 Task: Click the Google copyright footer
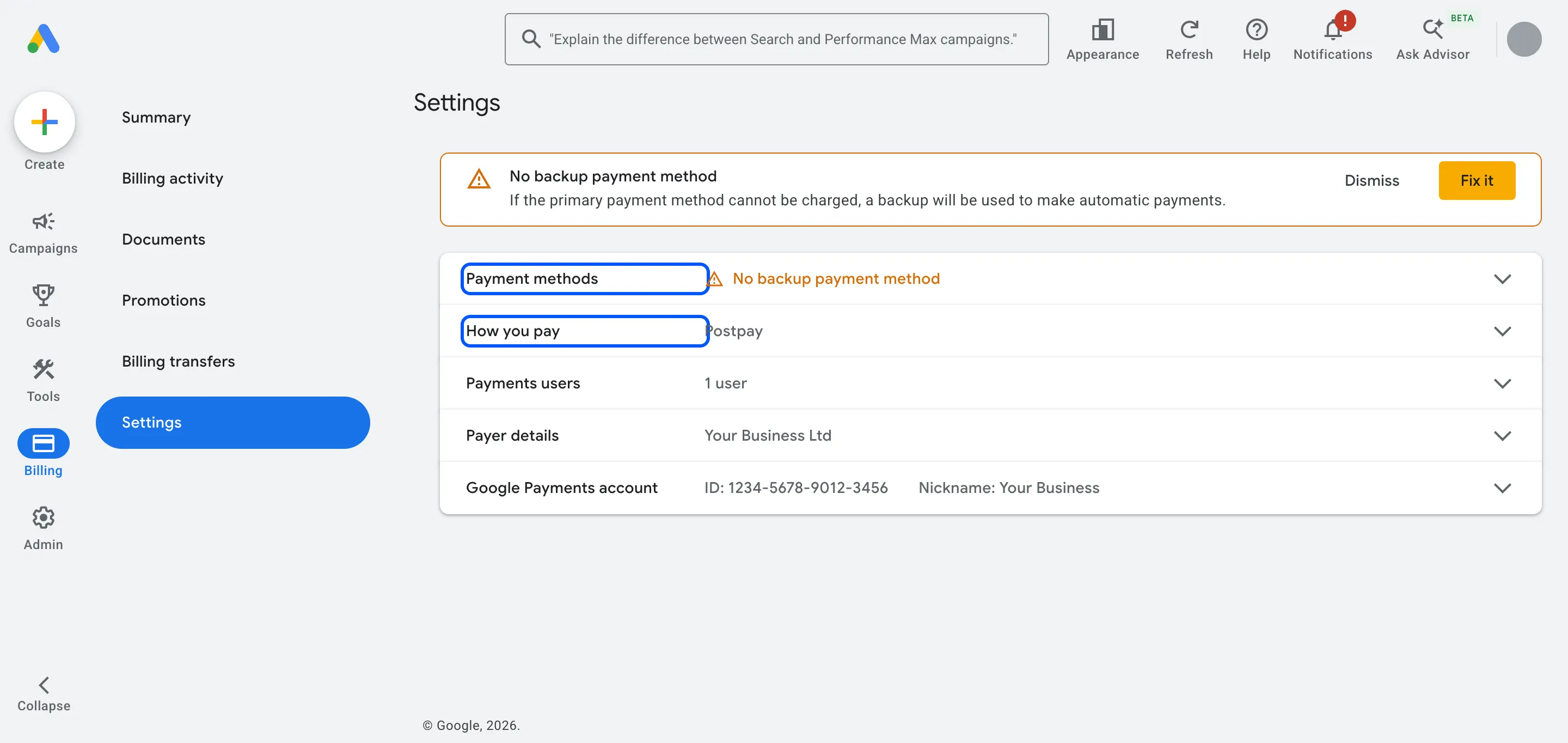tap(470, 726)
